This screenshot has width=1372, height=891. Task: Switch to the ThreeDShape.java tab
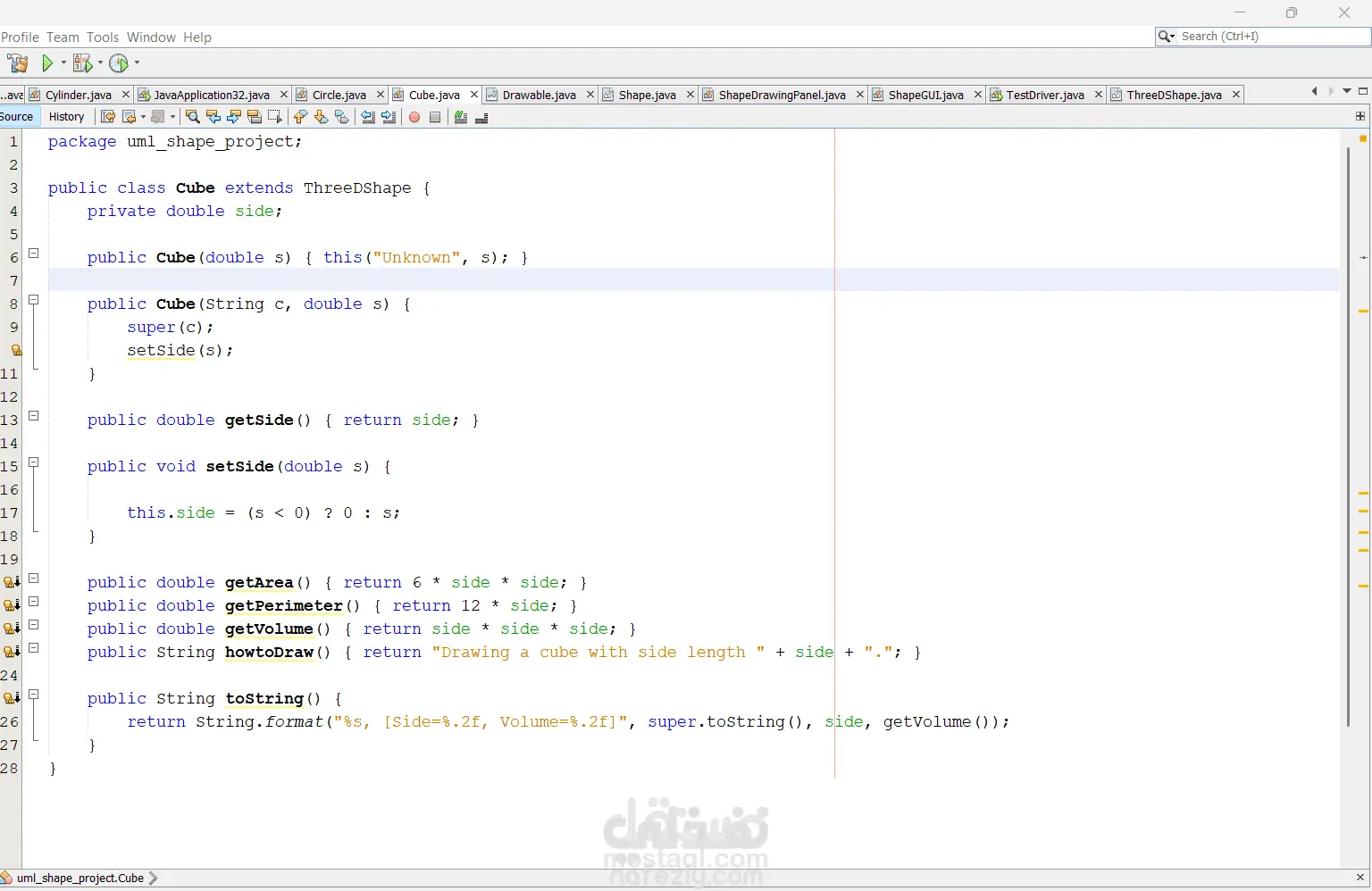point(1175,95)
